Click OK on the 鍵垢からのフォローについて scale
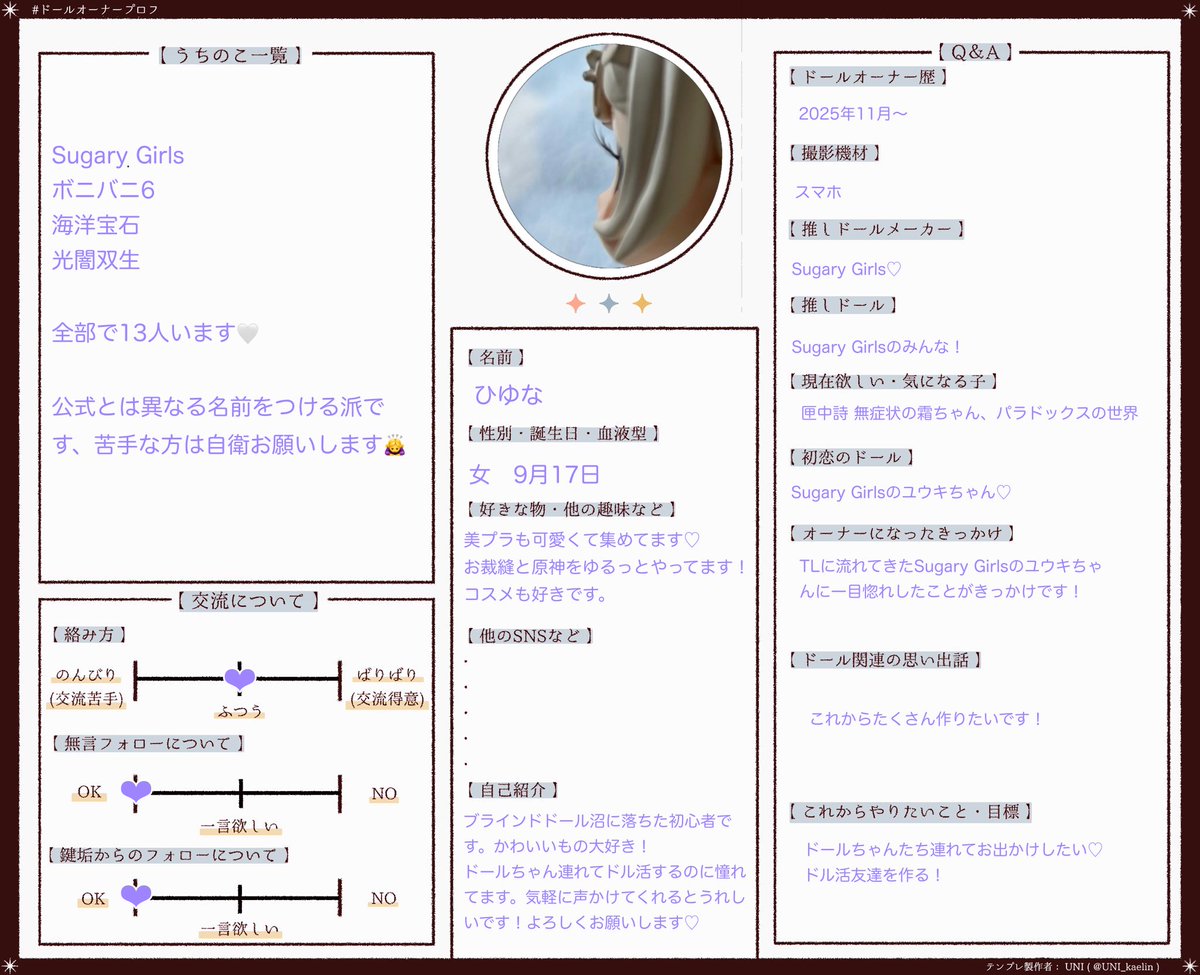The width and height of the screenshot is (1200, 975). point(94,898)
